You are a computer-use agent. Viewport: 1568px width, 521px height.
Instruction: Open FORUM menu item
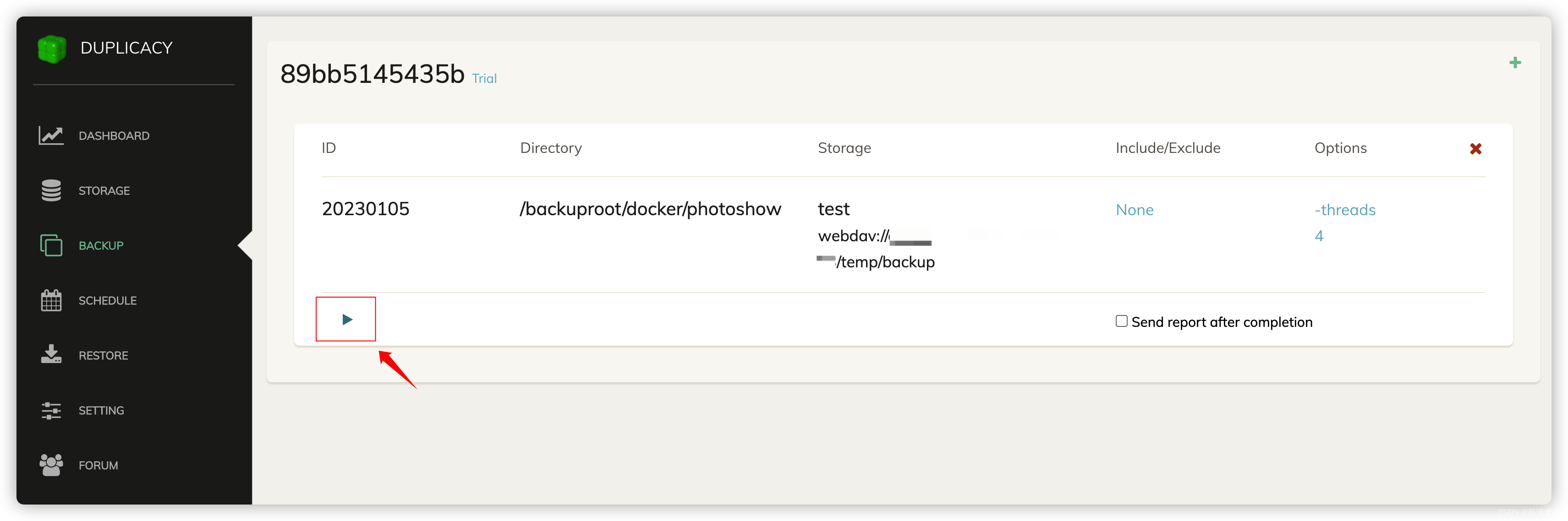pos(98,465)
